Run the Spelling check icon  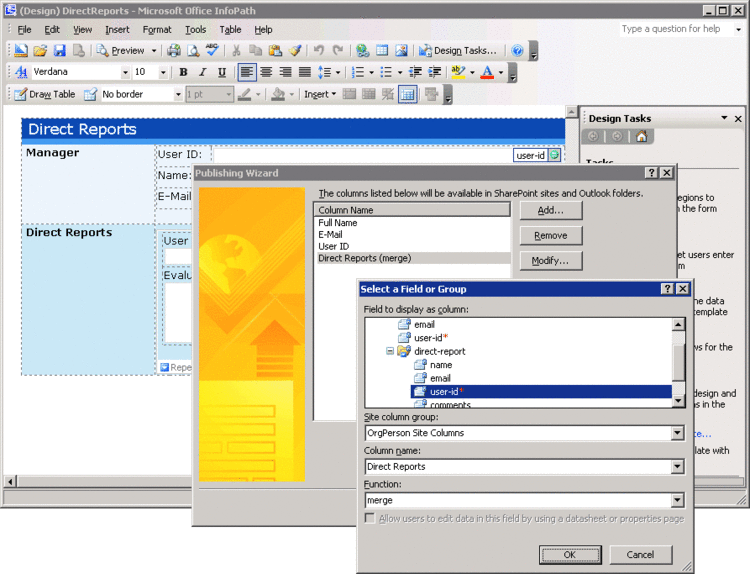click(212, 50)
